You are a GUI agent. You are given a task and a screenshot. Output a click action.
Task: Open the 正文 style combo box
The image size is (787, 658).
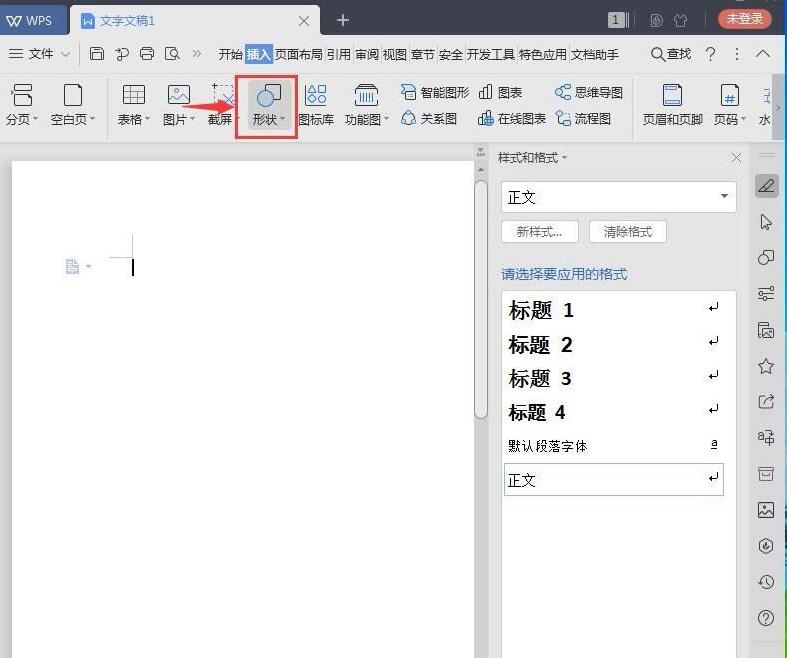pyautogui.click(x=618, y=197)
